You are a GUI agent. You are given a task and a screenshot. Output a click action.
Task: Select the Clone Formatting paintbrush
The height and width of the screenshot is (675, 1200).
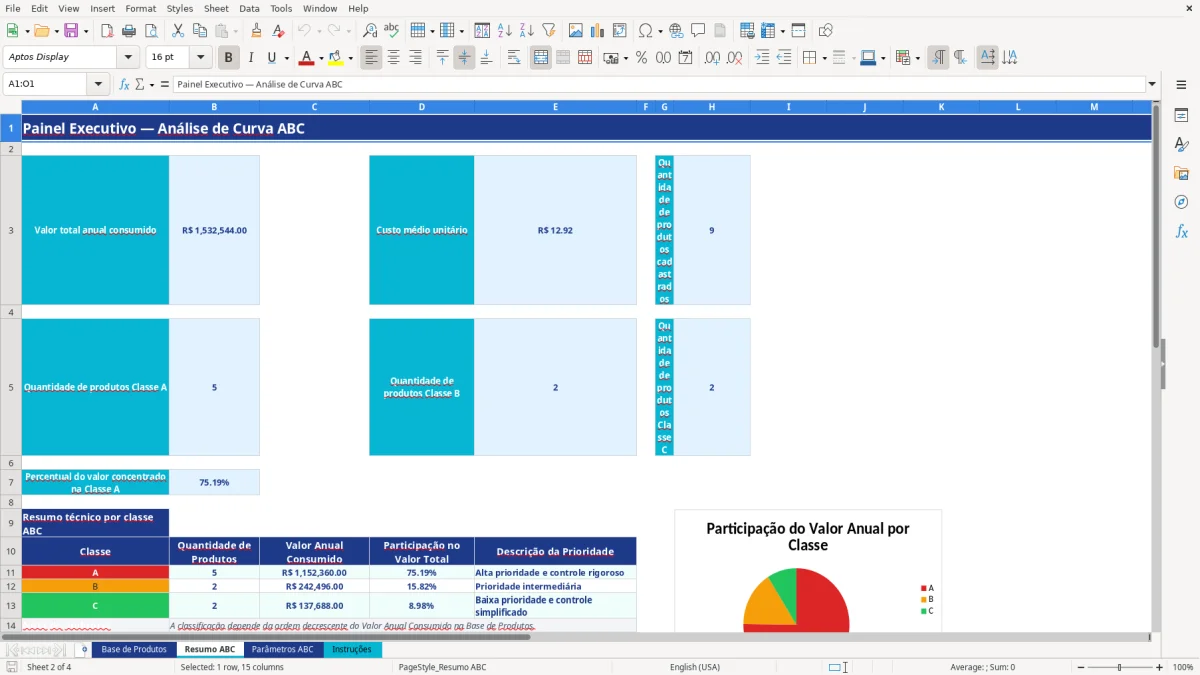coord(256,31)
